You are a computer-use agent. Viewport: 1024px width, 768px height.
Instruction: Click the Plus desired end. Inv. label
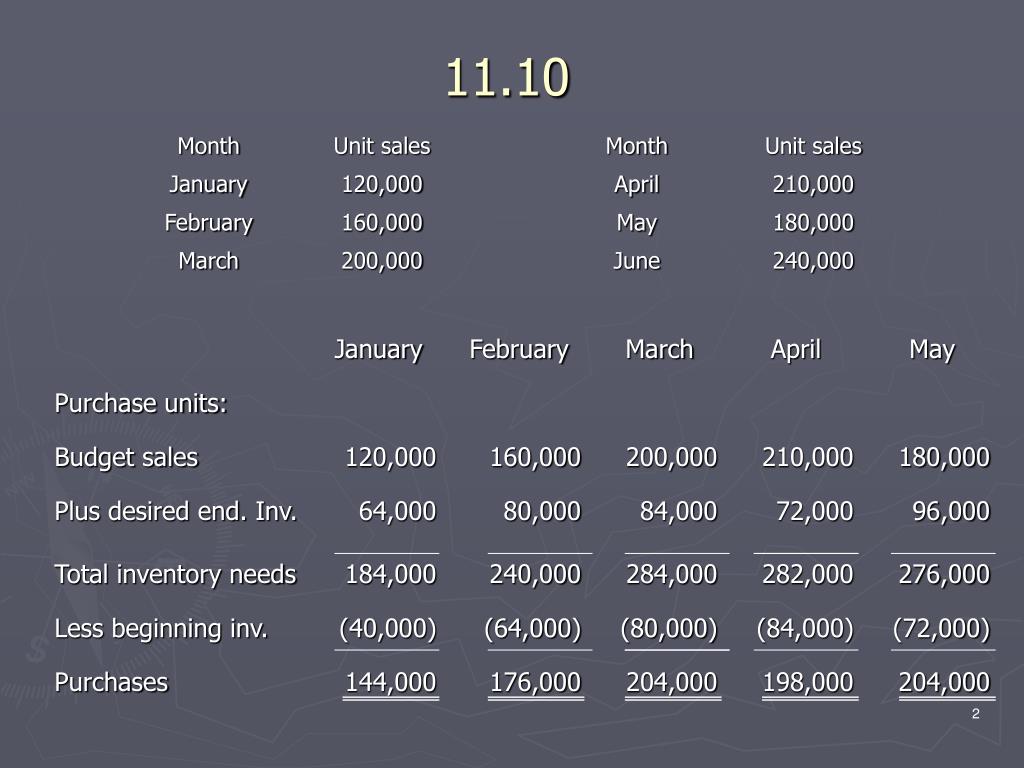176,511
